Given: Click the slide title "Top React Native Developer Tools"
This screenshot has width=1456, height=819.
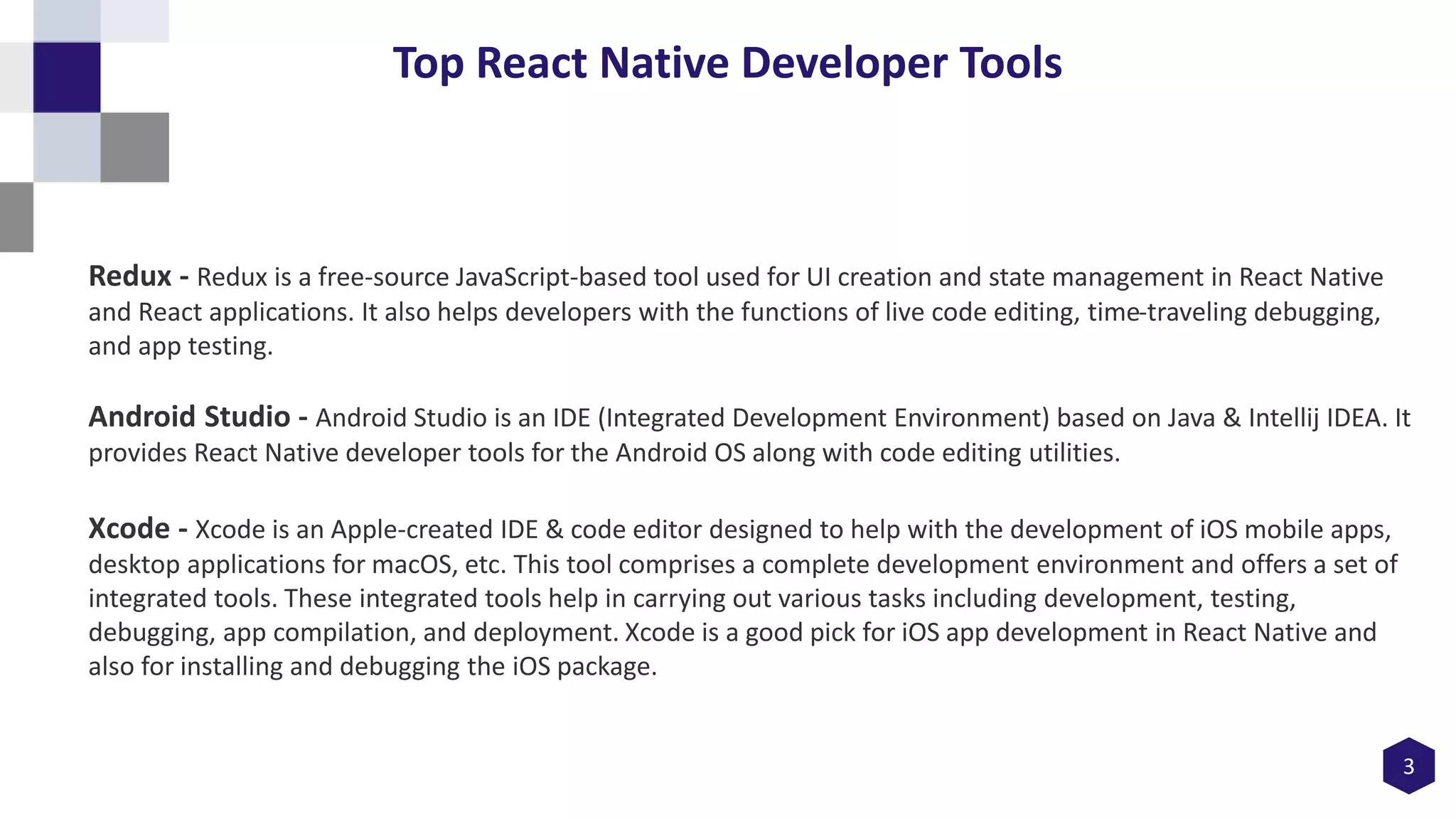Looking at the screenshot, I should 727,63.
